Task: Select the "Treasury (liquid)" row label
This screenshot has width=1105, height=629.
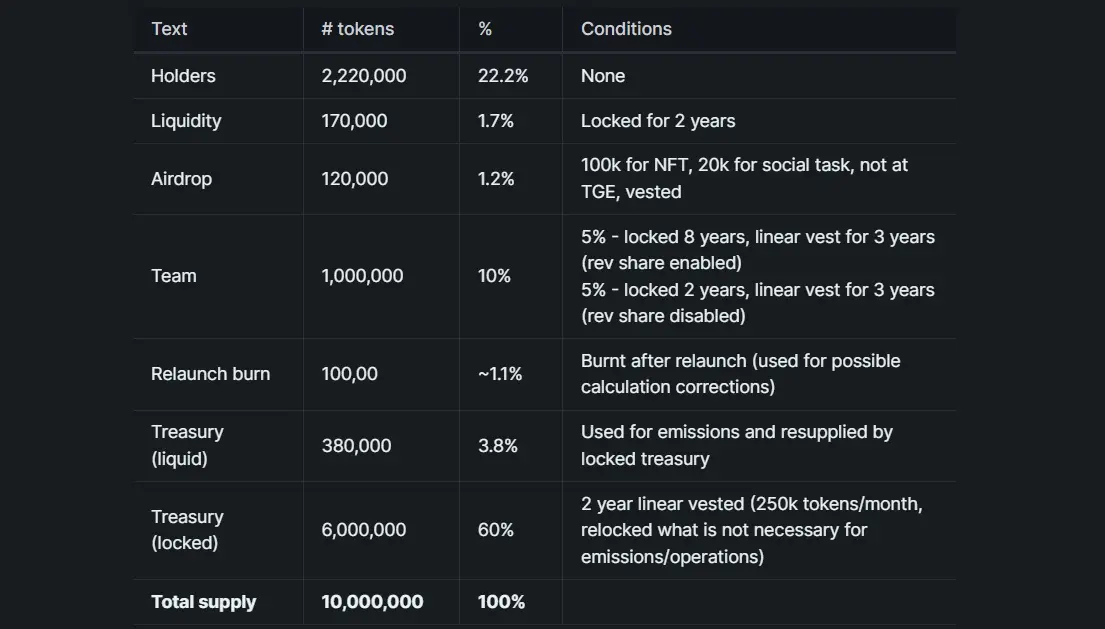Action: point(187,445)
